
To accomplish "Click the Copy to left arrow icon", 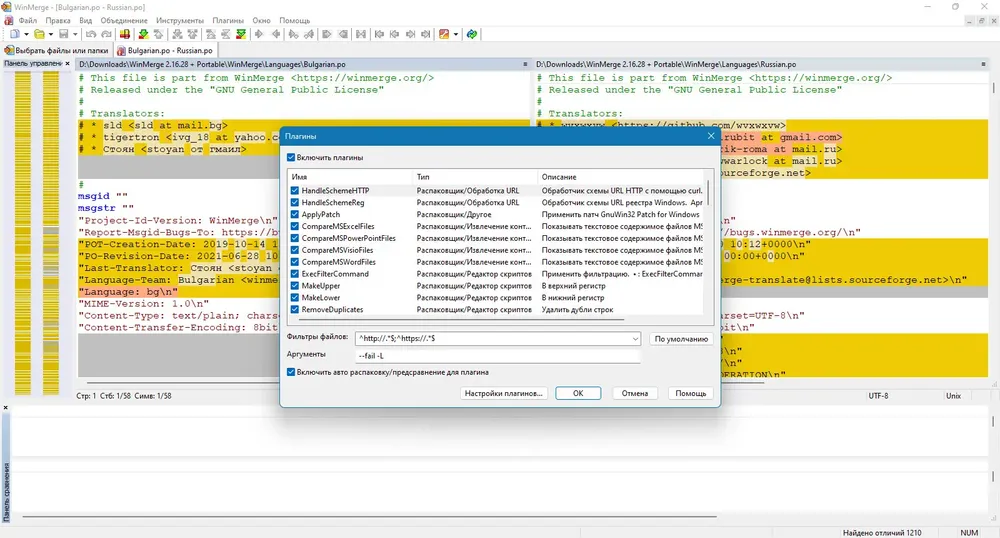I will (276, 34).
